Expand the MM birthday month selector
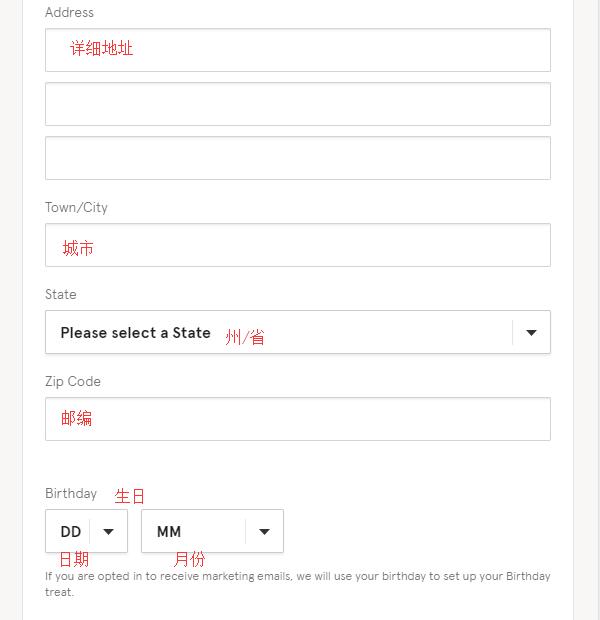The height and width of the screenshot is (620, 600). (212, 531)
